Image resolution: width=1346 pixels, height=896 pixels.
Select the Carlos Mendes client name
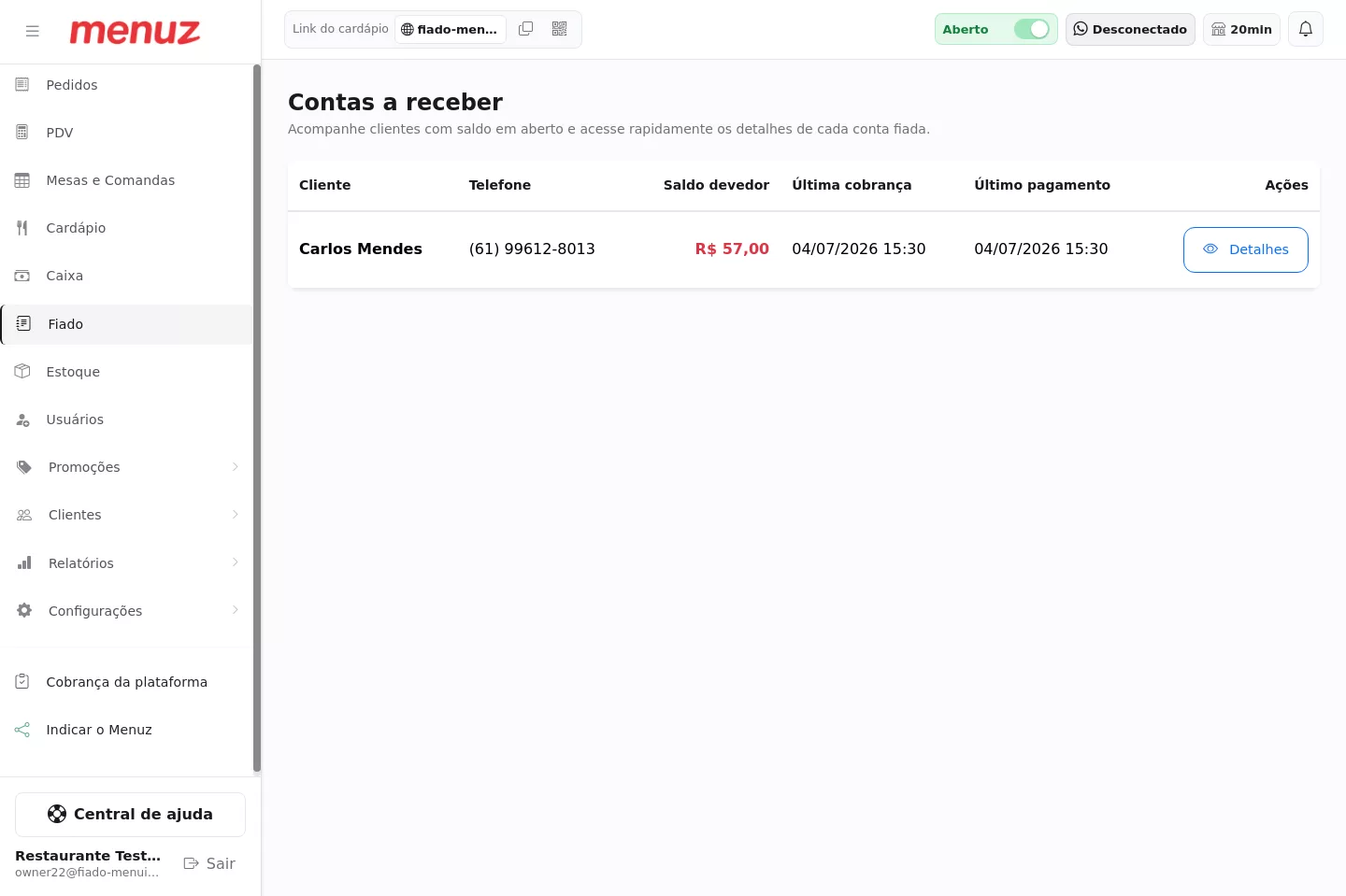(x=361, y=249)
